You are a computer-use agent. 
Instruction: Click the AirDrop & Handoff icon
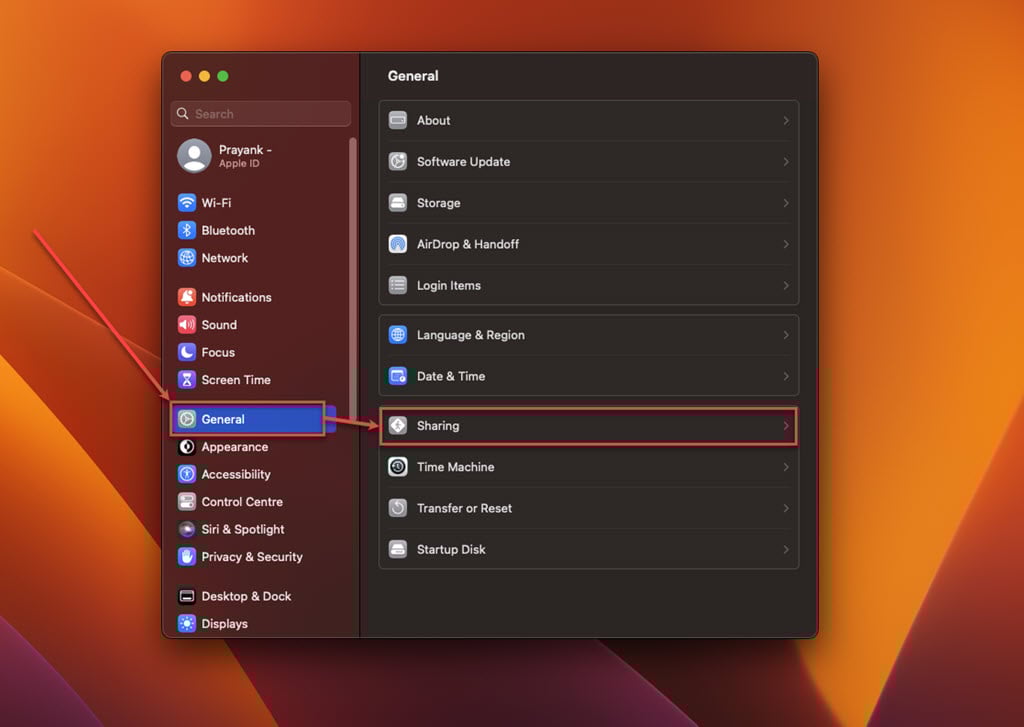398,244
